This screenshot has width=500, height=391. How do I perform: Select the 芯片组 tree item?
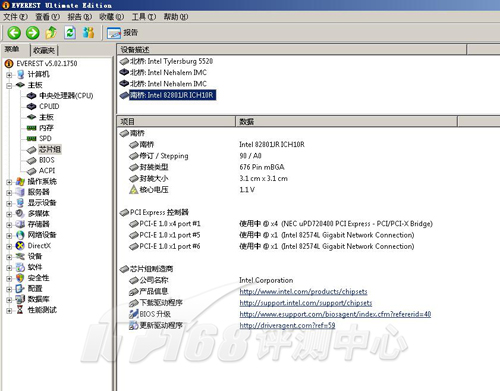coord(50,149)
